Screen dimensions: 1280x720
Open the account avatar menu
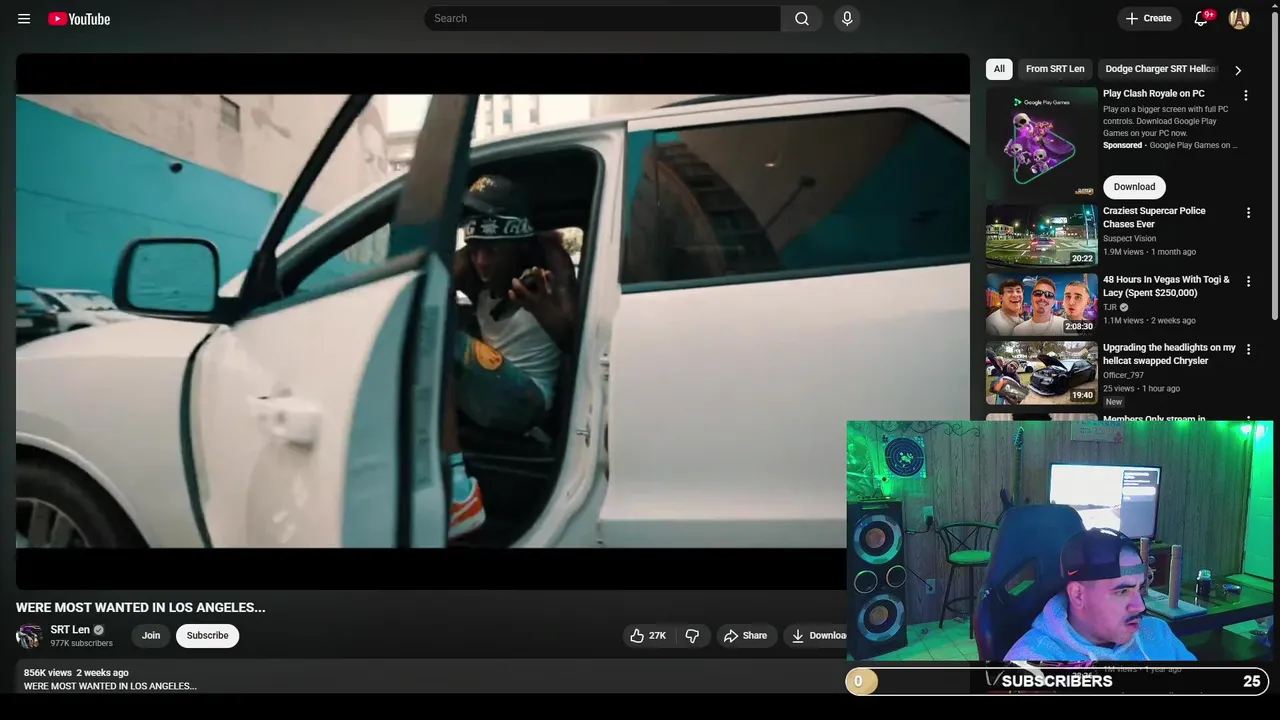coord(1239,18)
